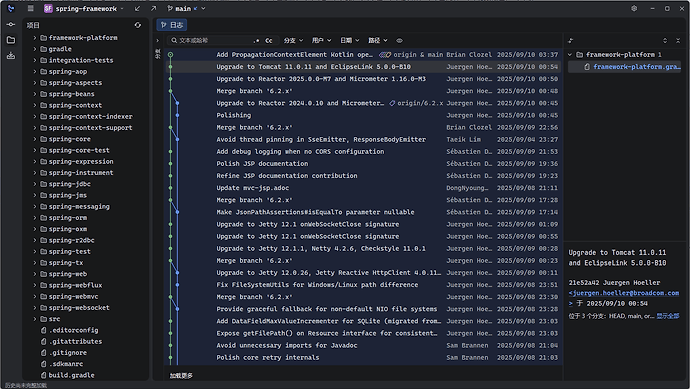The image size is (690, 389).
Task: Select commit 'Avoid unnecessary imports for Javadoc'
Action: tap(363, 345)
